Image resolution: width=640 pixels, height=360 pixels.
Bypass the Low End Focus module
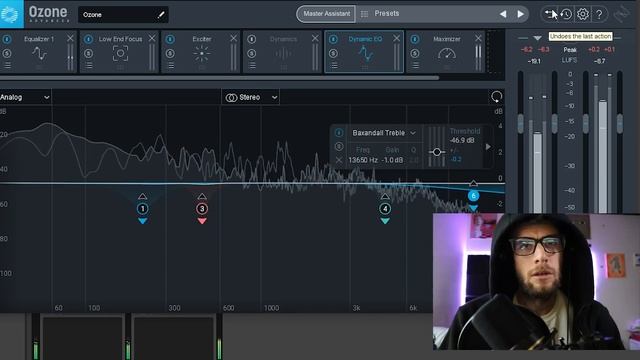(x=89, y=39)
